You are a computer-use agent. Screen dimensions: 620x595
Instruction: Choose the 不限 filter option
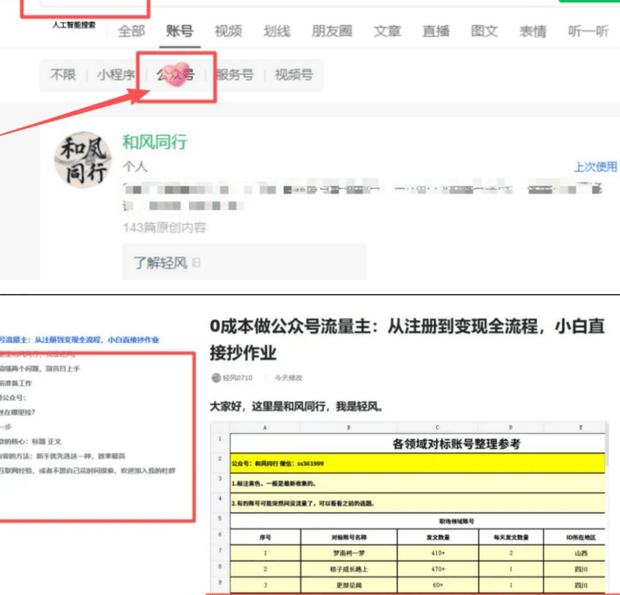[x=63, y=75]
